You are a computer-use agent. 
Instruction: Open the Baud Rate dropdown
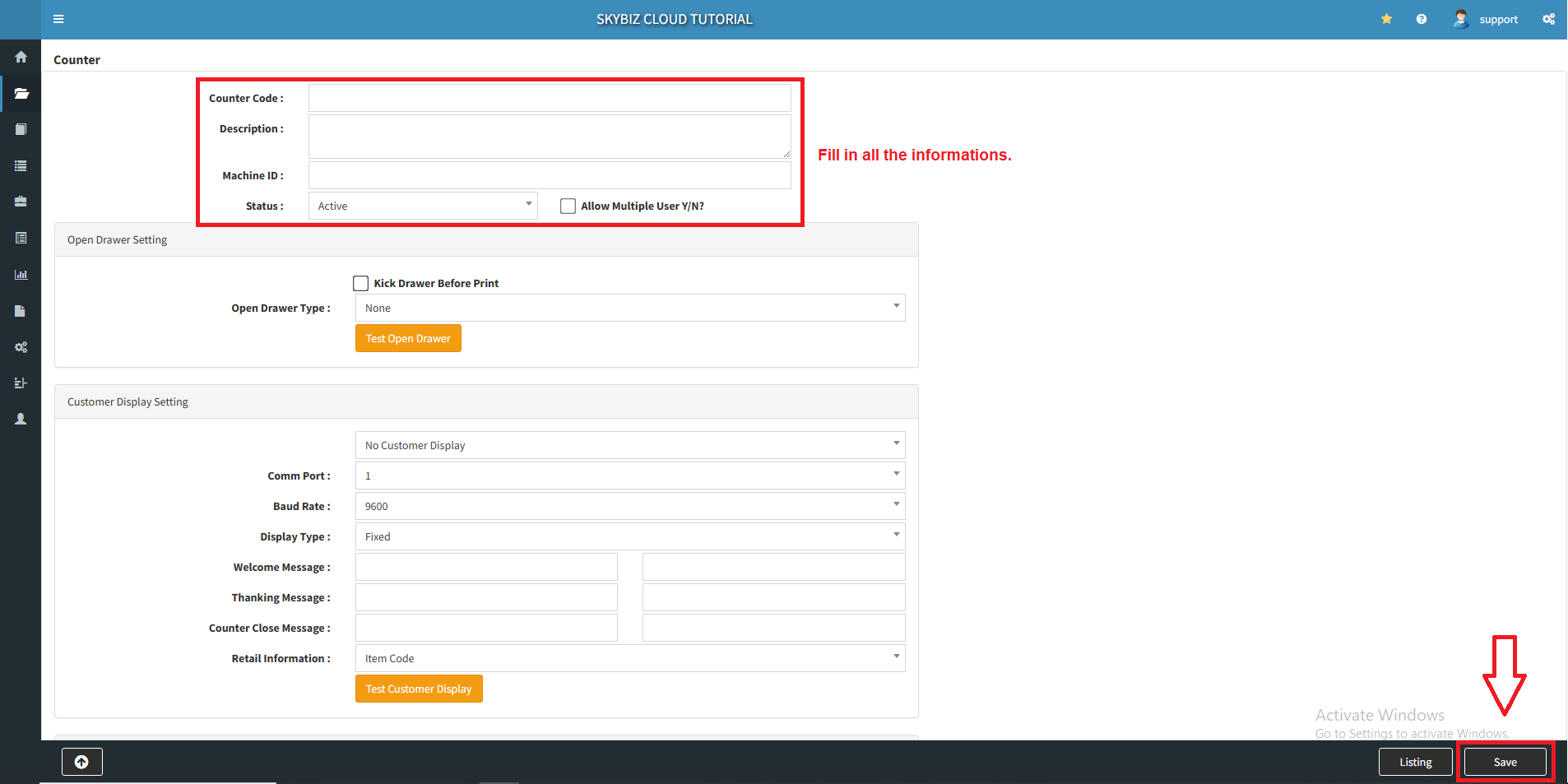(630, 506)
